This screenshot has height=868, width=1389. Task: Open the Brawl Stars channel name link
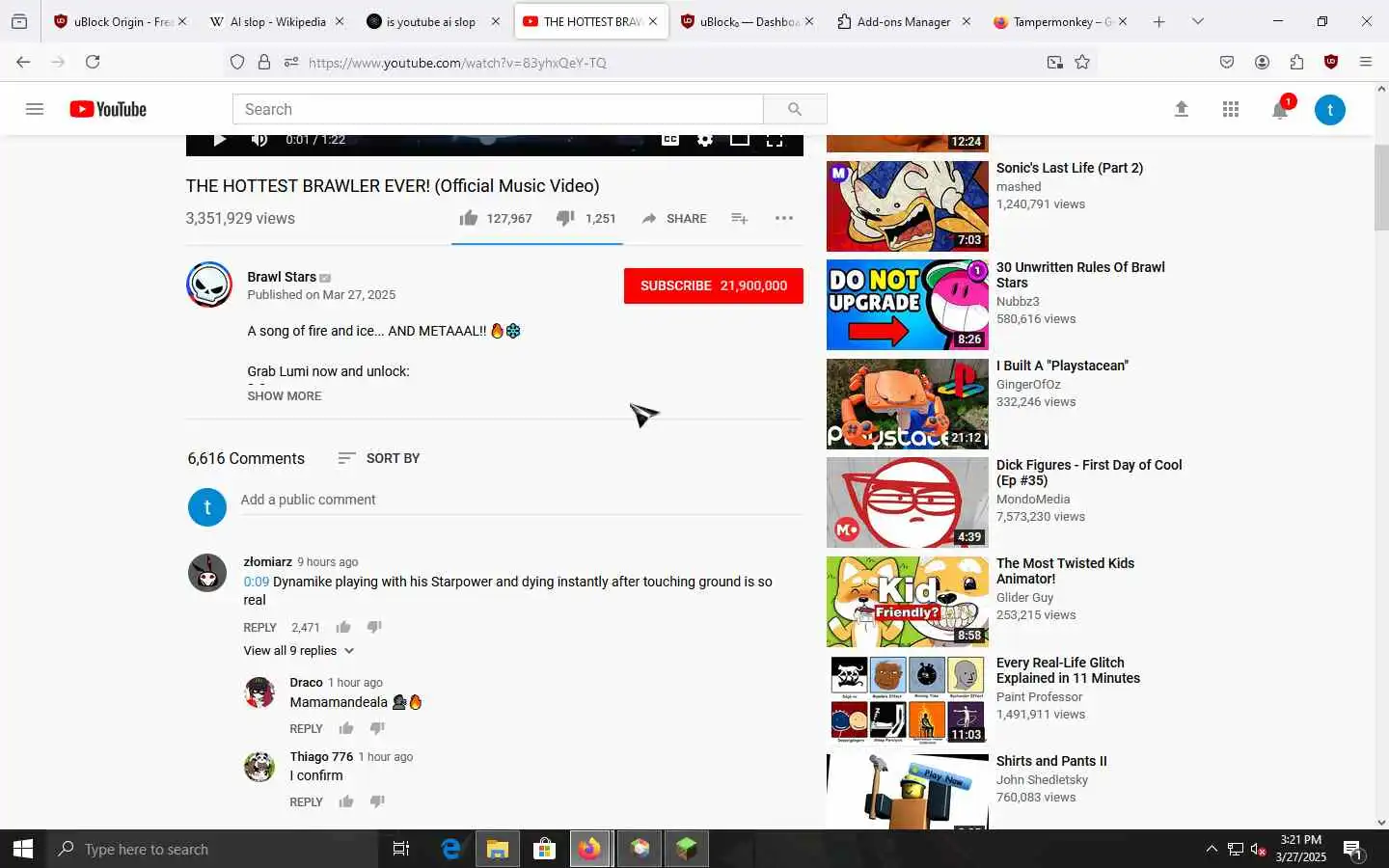point(282,277)
